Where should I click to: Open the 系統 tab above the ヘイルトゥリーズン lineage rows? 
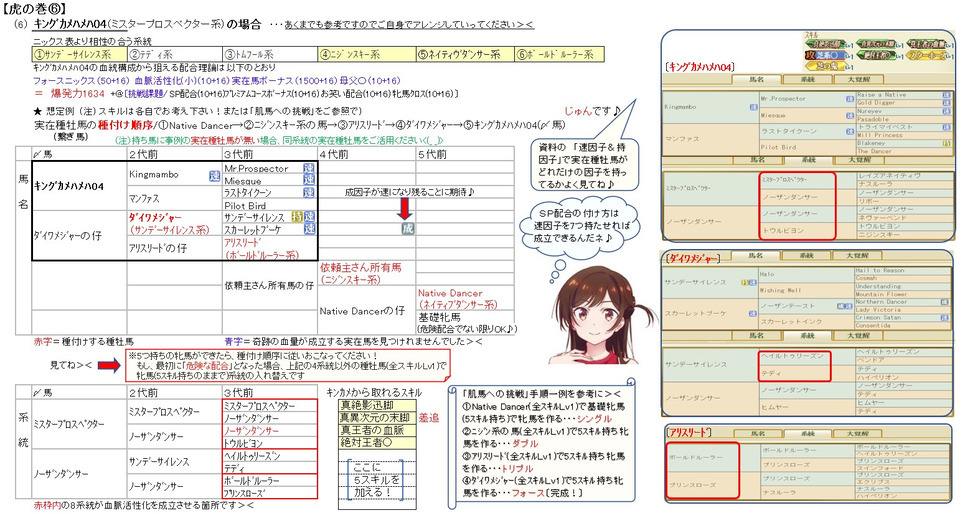[808, 335]
